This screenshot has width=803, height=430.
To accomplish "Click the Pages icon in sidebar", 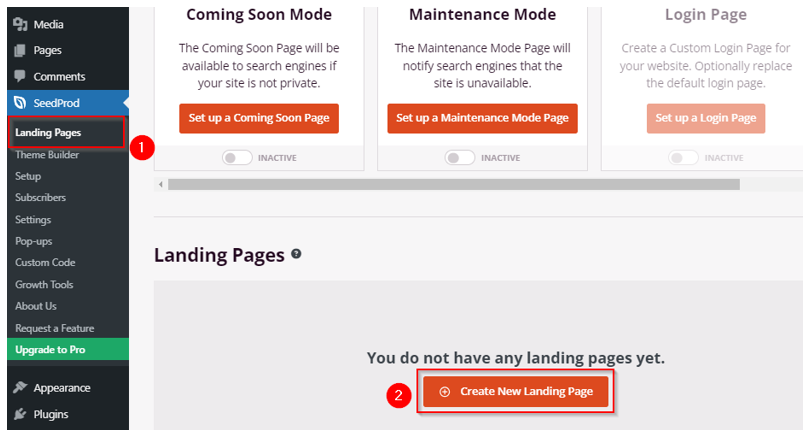I will coord(20,50).
